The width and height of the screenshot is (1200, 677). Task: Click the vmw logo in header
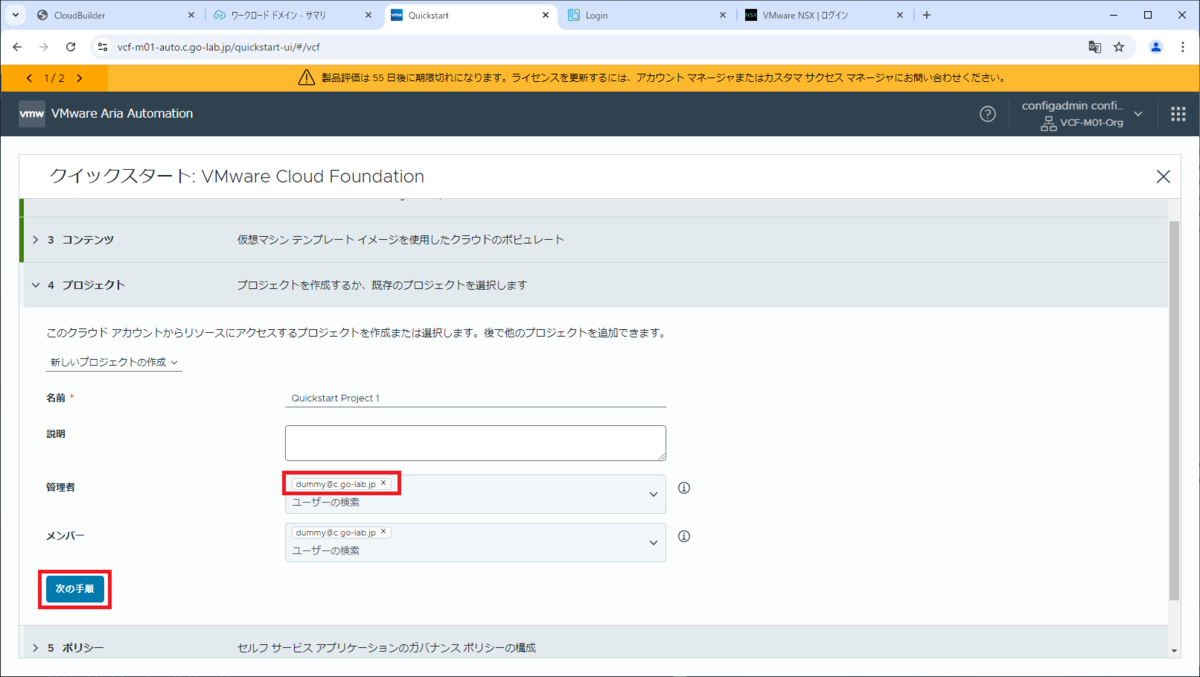click(32, 114)
